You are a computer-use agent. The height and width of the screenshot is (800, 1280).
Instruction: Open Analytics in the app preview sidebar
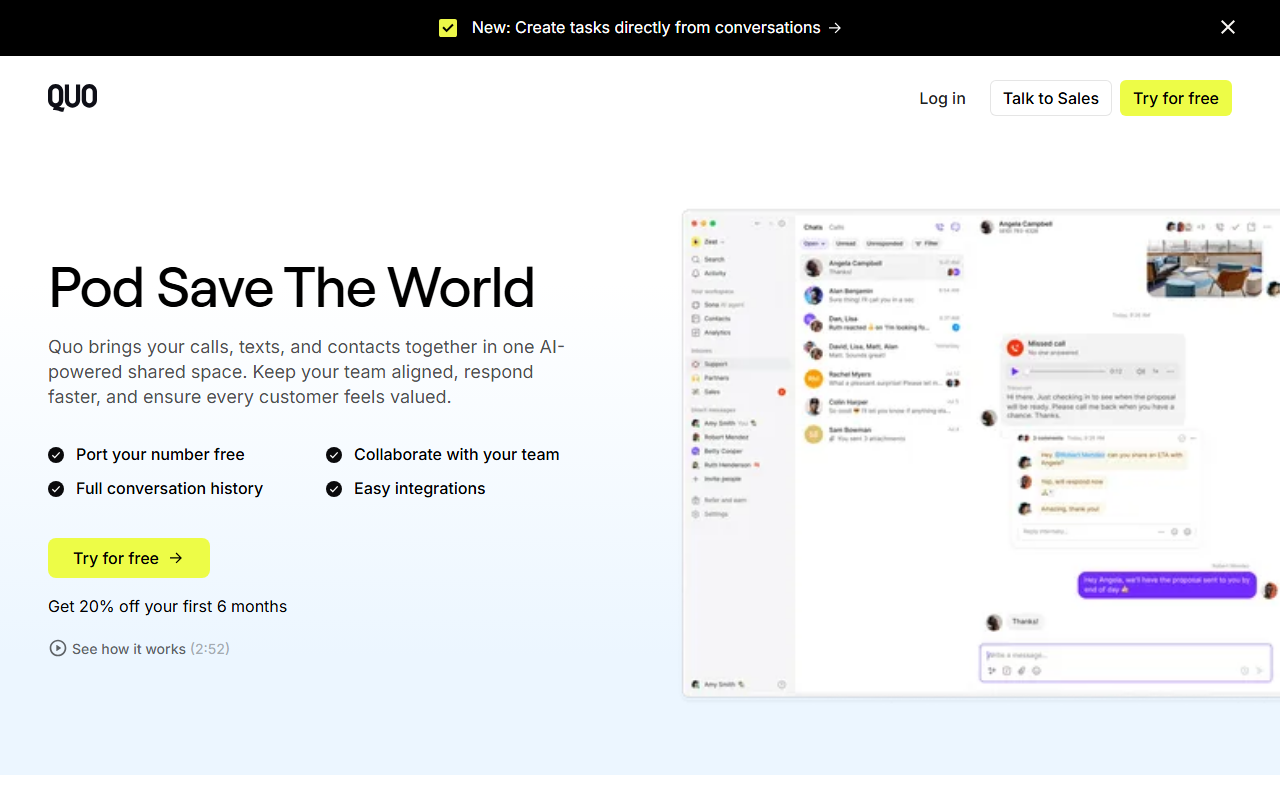tap(712, 332)
